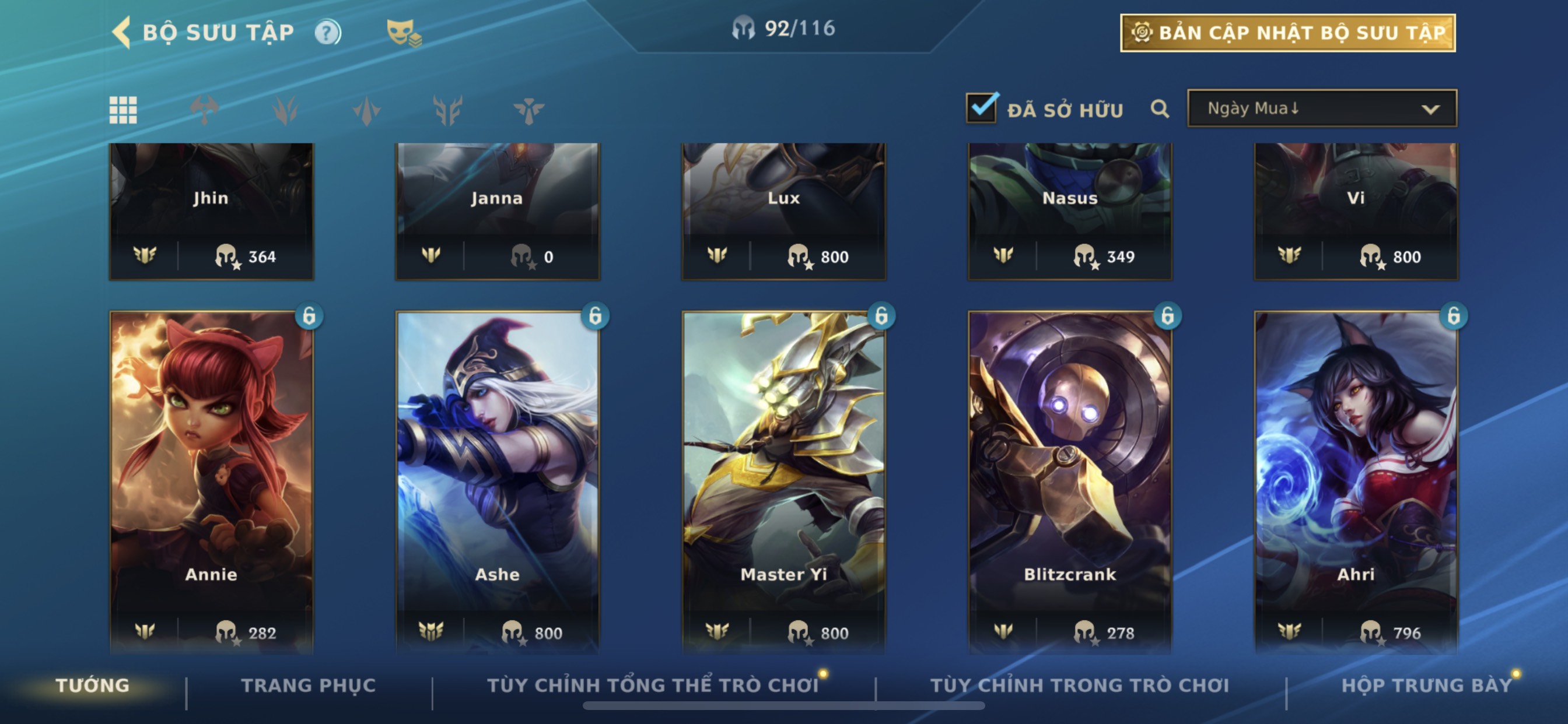The image size is (1568, 724).
Task: Open the Ngày Mua sort dropdown
Action: coord(1322,108)
